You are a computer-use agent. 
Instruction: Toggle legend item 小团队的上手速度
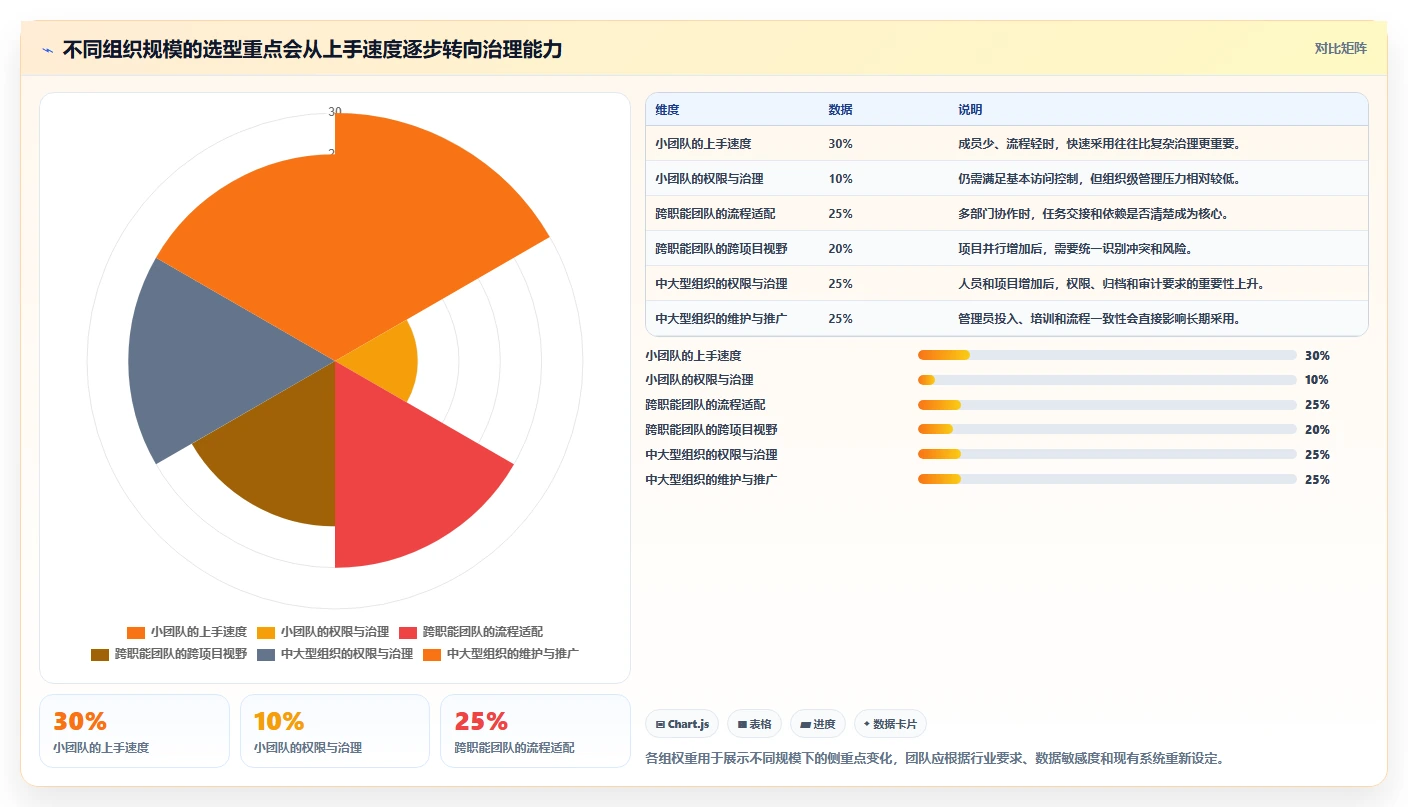(x=187, y=632)
